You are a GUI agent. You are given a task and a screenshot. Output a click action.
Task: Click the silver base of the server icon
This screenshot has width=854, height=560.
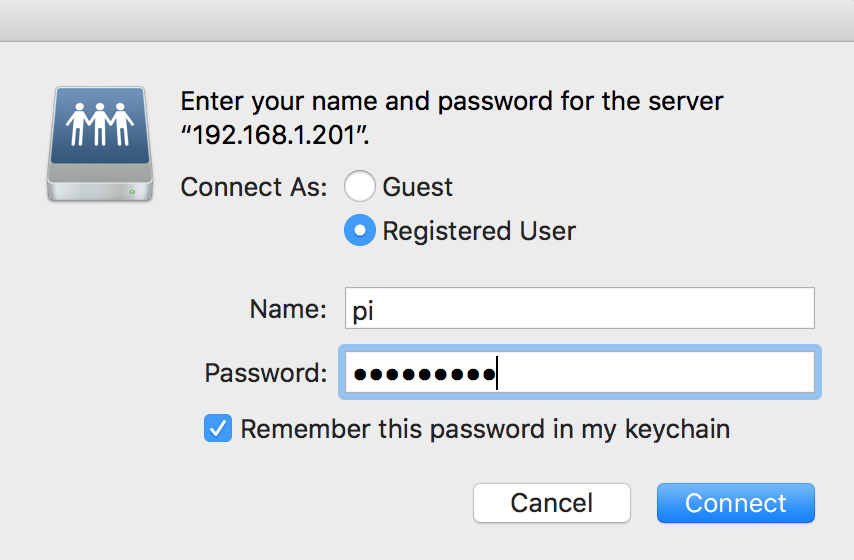(100, 187)
